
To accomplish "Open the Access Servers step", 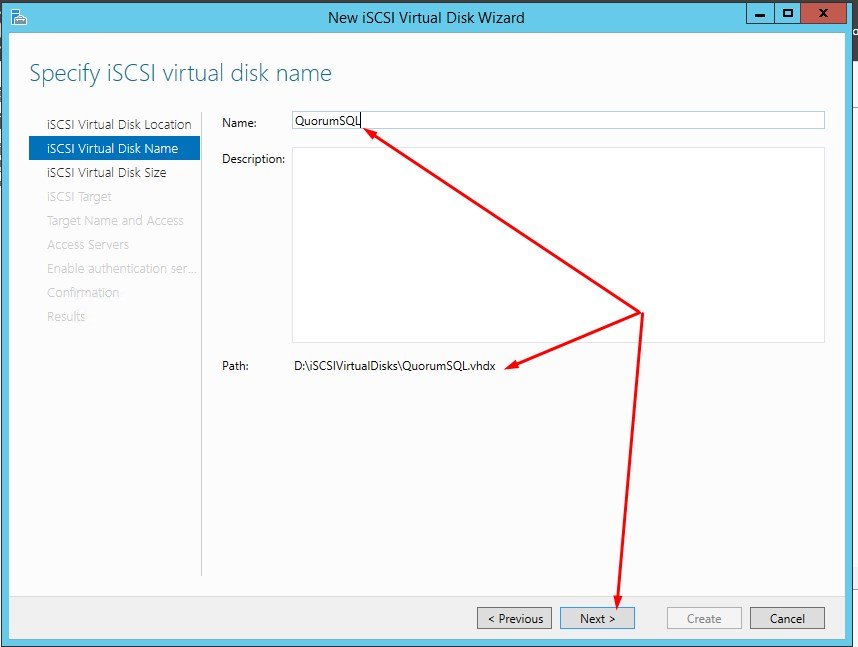I will tap(88, 245).
